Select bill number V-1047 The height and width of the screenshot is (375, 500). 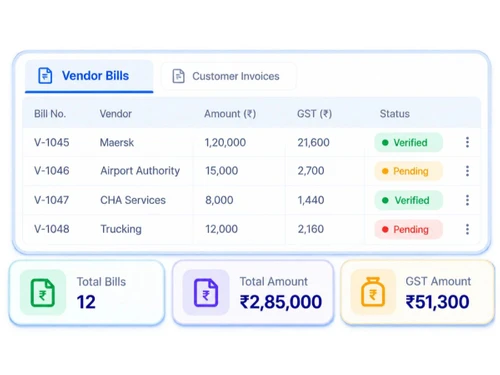tap(52, 200)
